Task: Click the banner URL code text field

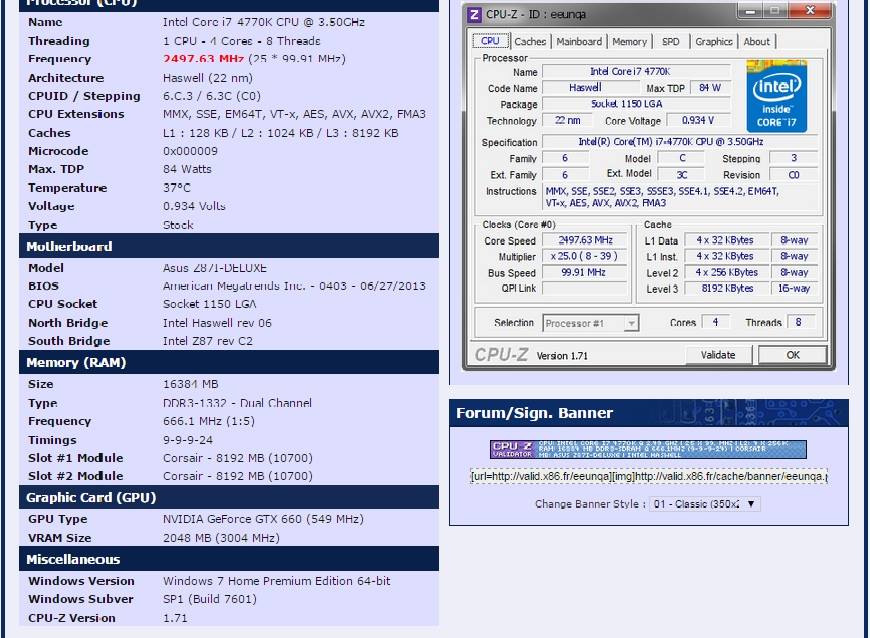Action: tap(649, 476)
